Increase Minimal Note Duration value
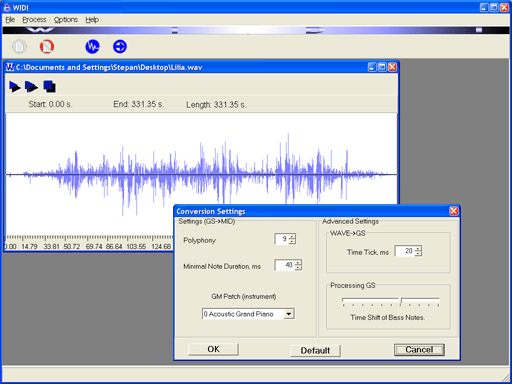The width and height of the screenshot is (512, 384). (x=298, y=262)
